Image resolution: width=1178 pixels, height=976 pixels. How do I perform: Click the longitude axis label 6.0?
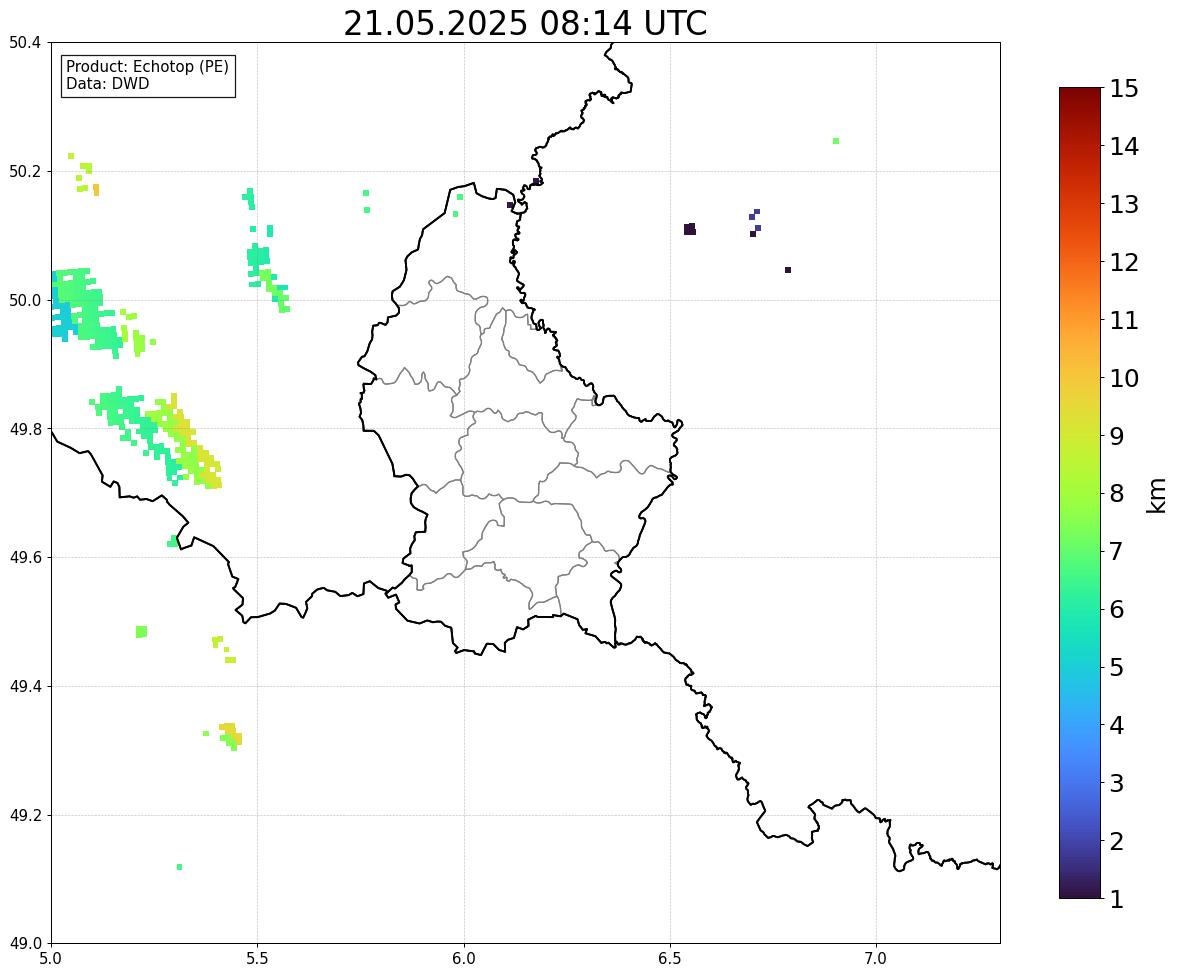pos(464,959)
